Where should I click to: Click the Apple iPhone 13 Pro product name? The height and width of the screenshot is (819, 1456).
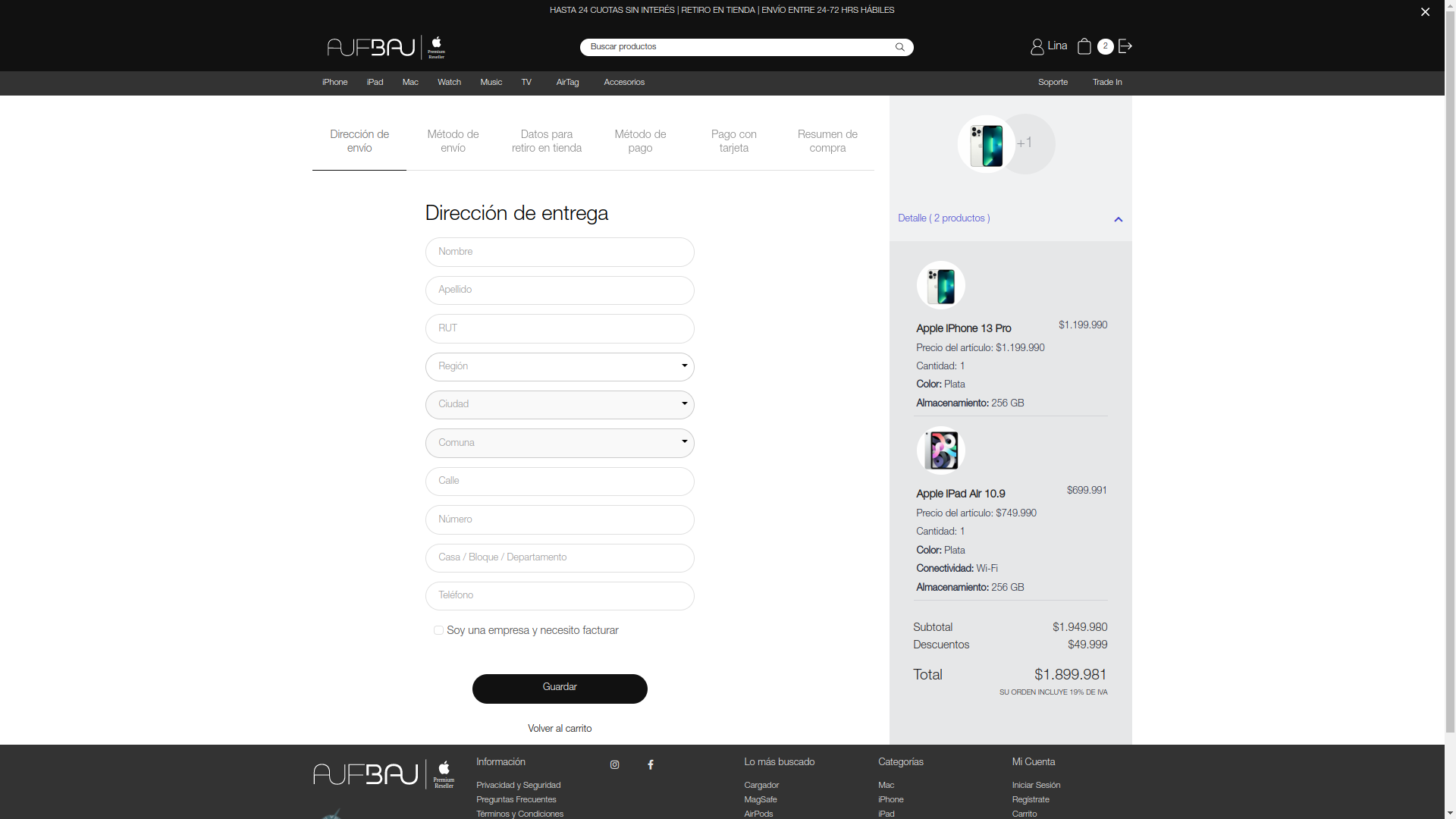point(963,328)
